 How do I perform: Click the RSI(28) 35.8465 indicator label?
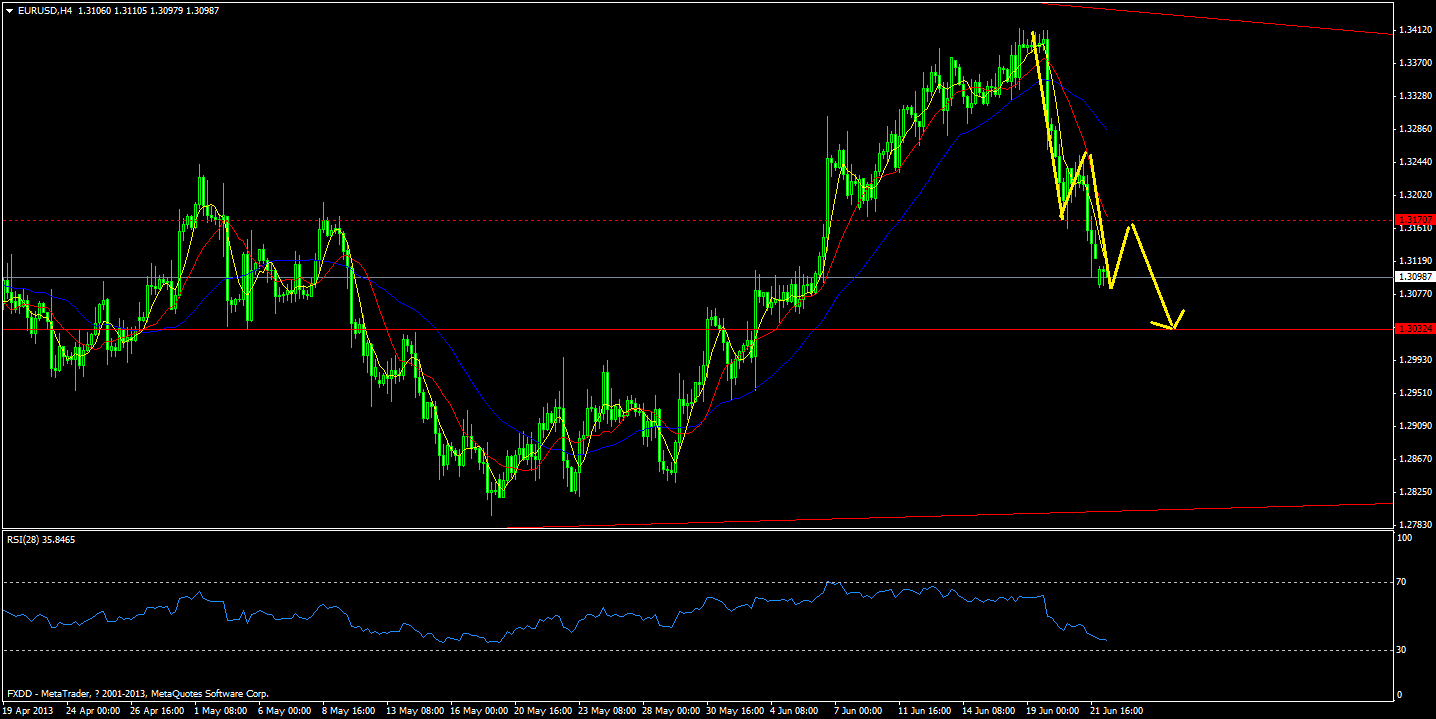tap(40, 539)
